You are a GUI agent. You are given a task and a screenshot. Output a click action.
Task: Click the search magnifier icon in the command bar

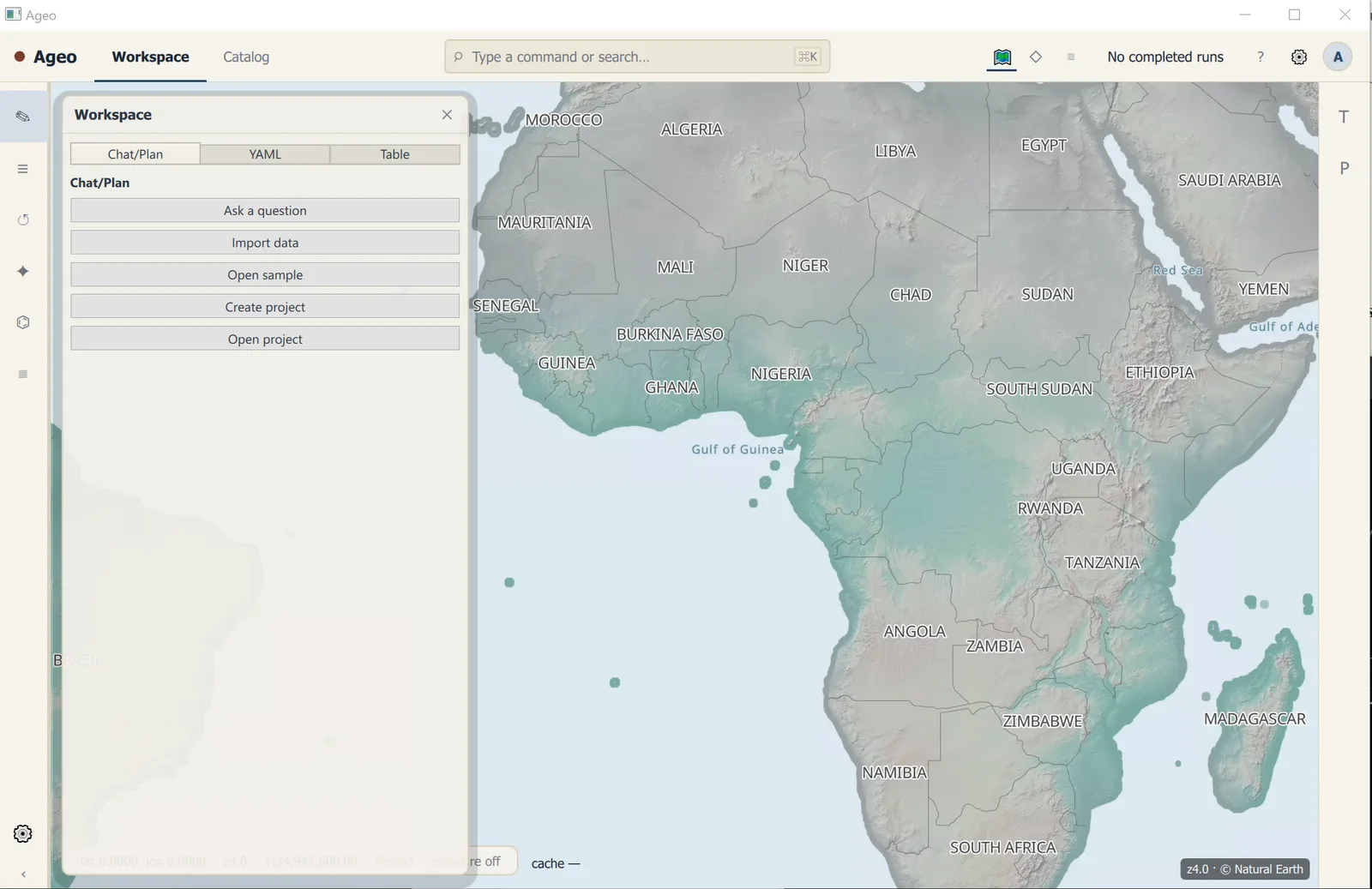[x=458, y=57]
